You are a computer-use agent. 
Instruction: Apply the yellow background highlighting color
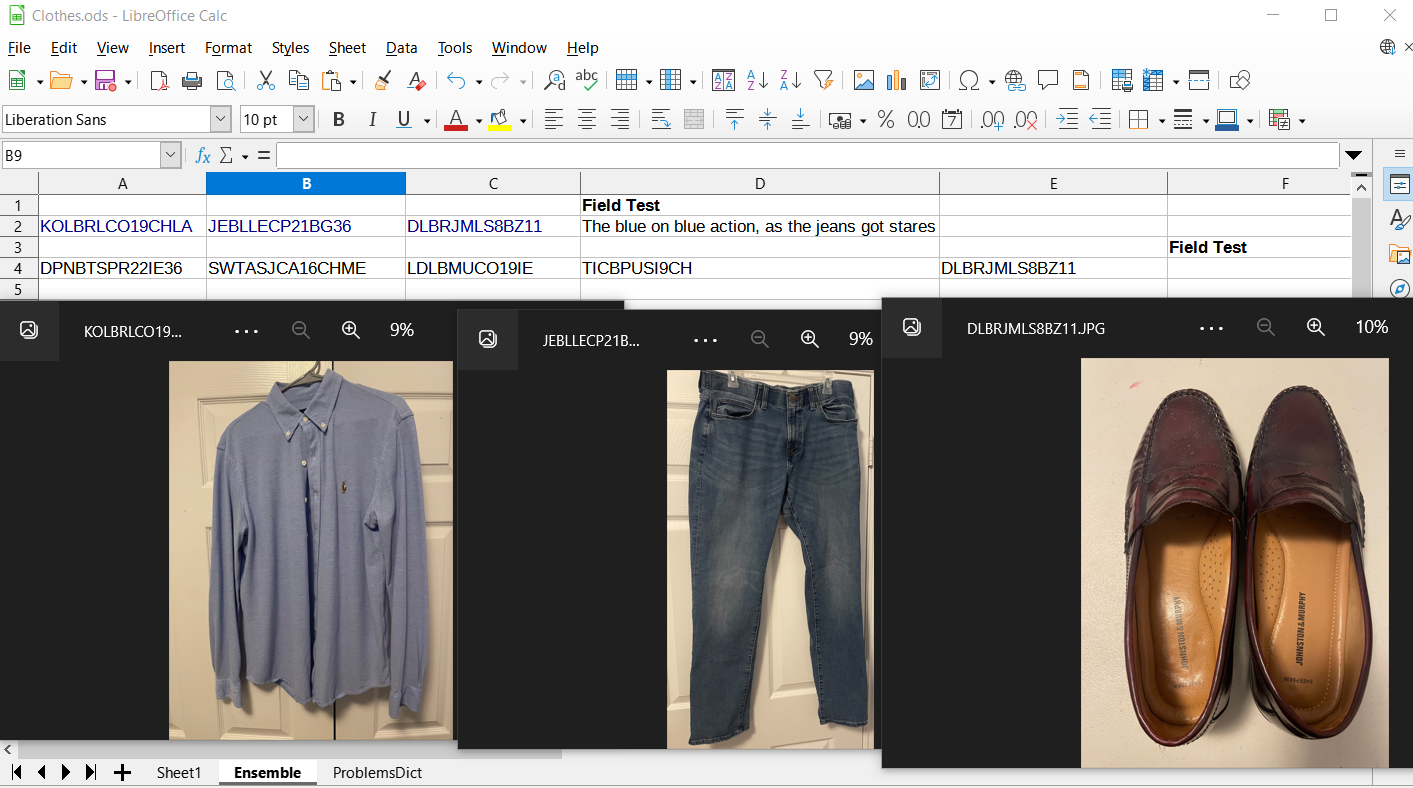[x=500, y=120]
